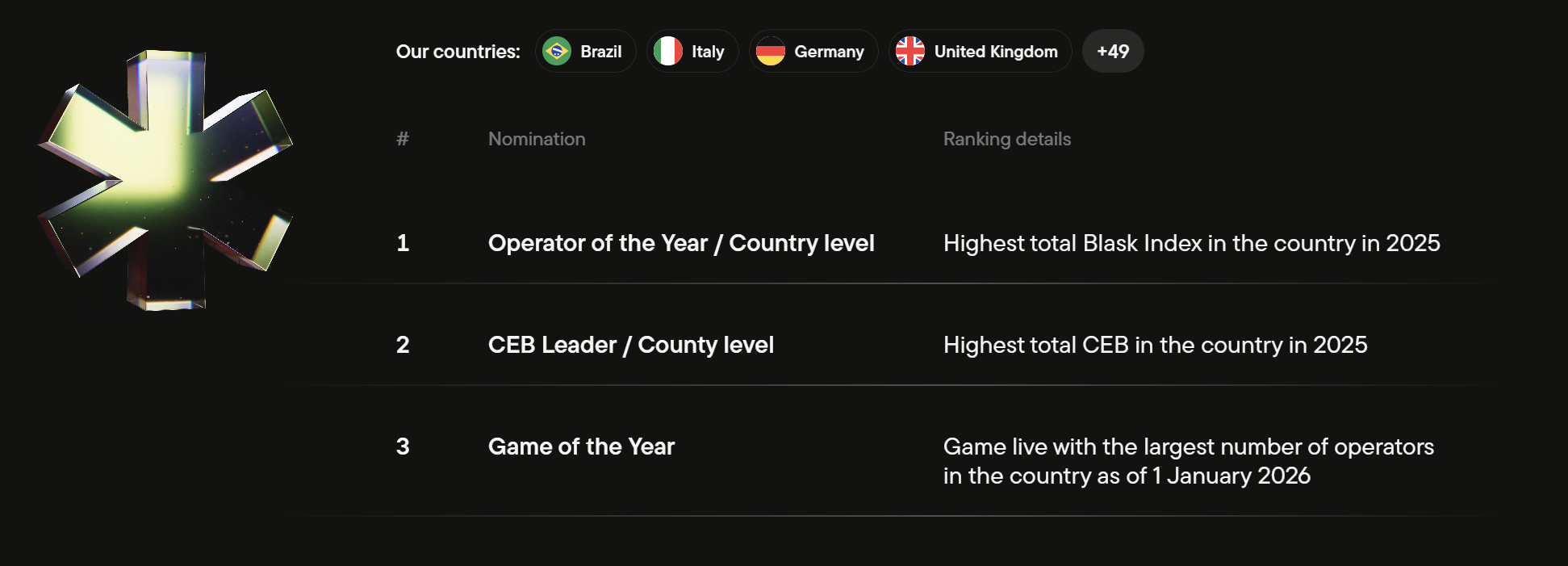Enable the Brazil country selection
Image resolution: width=1568 pixels, height=566 pixels.
click(585, 50)
